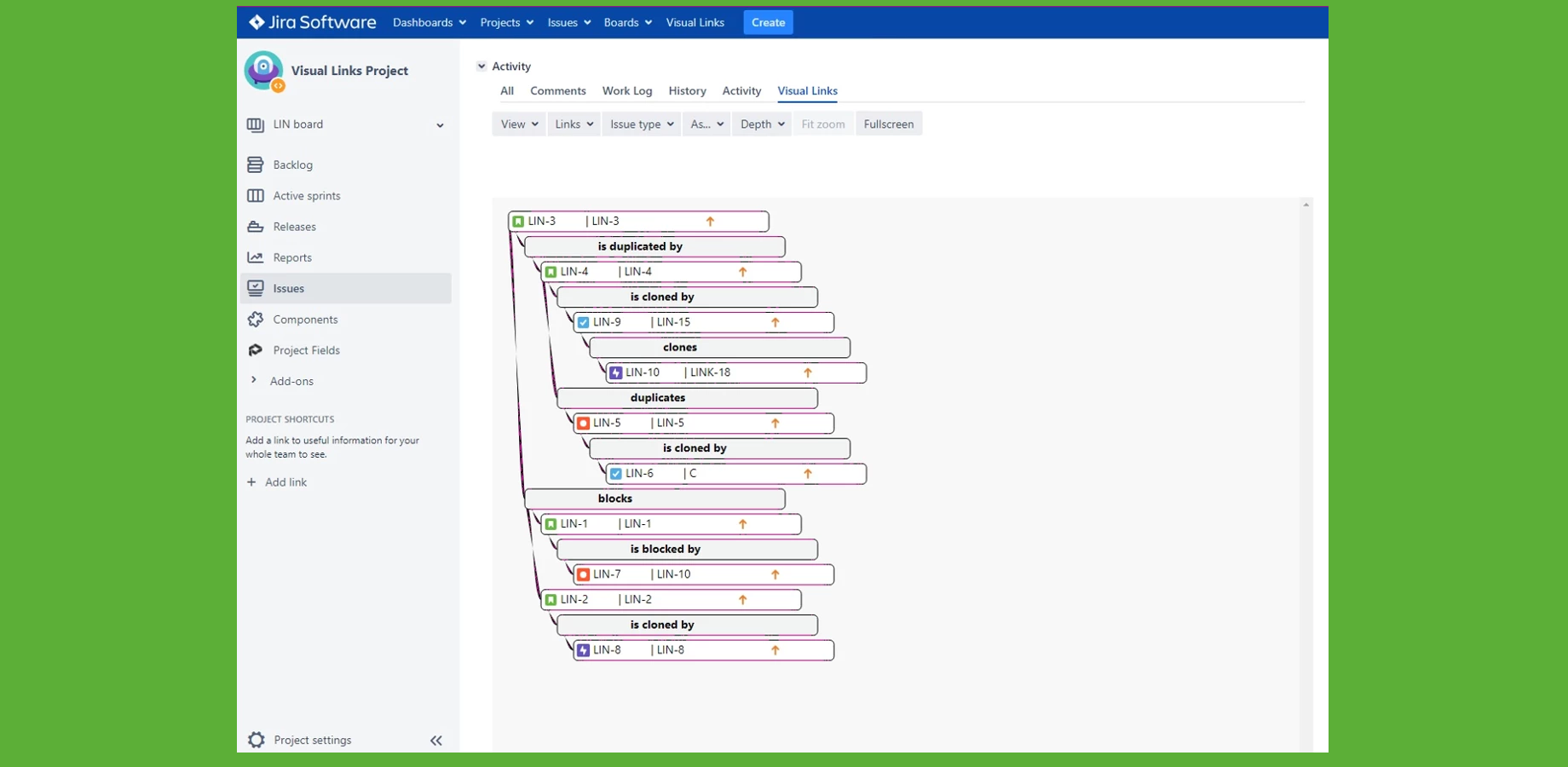Viewport: 1568px width, 767px height.
Task: Click the LIN-10 epic type icon
Action: [x=615, y=372]
